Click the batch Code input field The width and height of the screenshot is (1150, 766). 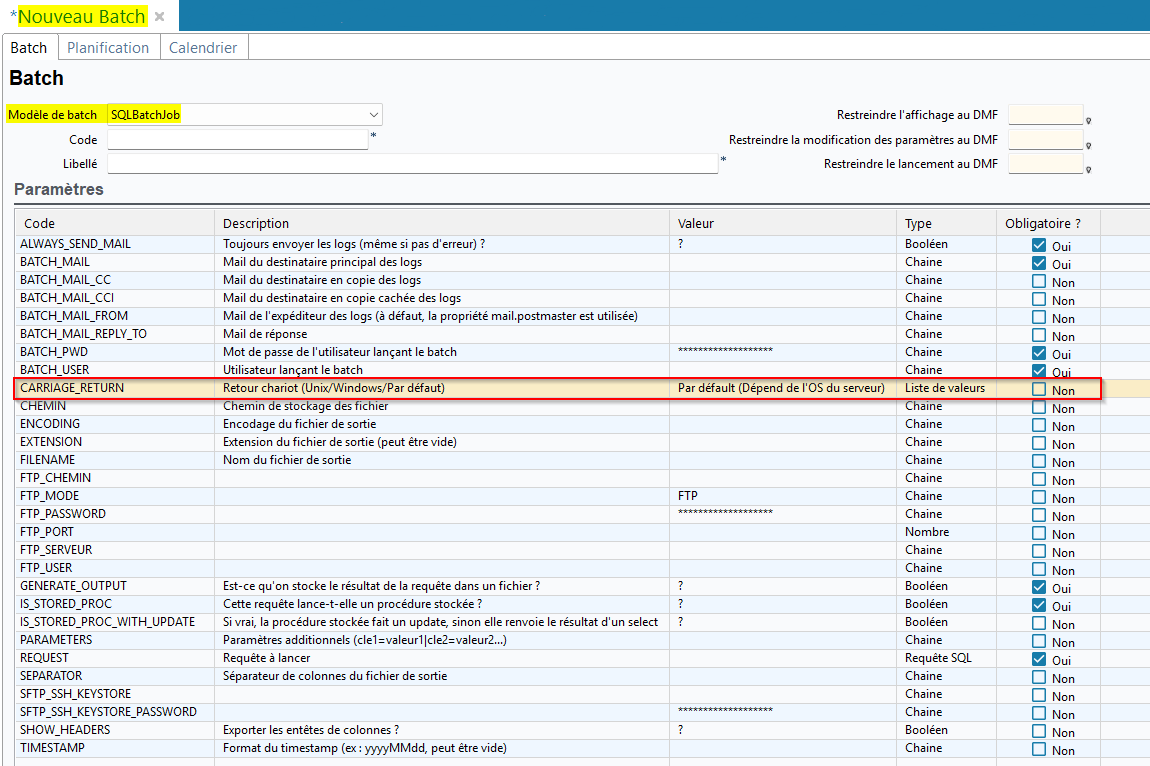[238, 139]
